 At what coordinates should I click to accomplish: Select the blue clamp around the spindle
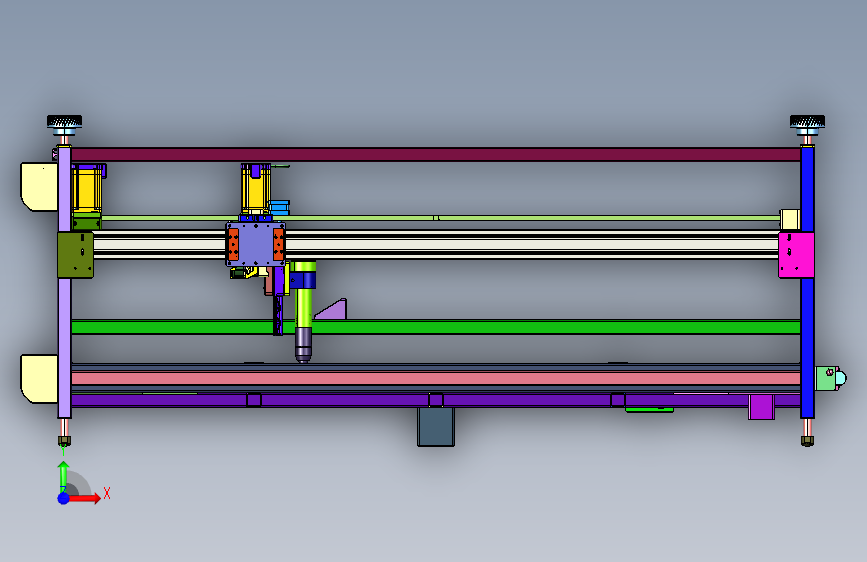(303, 280)
